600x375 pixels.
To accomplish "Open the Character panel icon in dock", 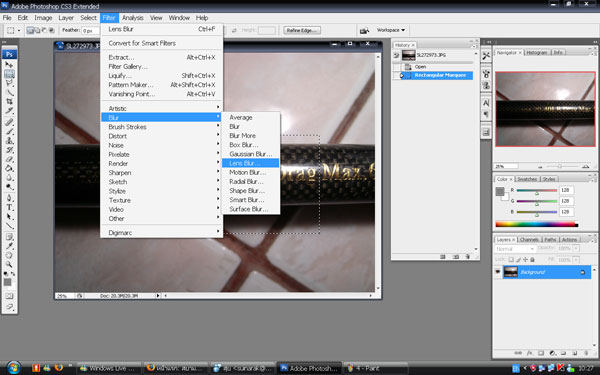I will coord(486,103).
